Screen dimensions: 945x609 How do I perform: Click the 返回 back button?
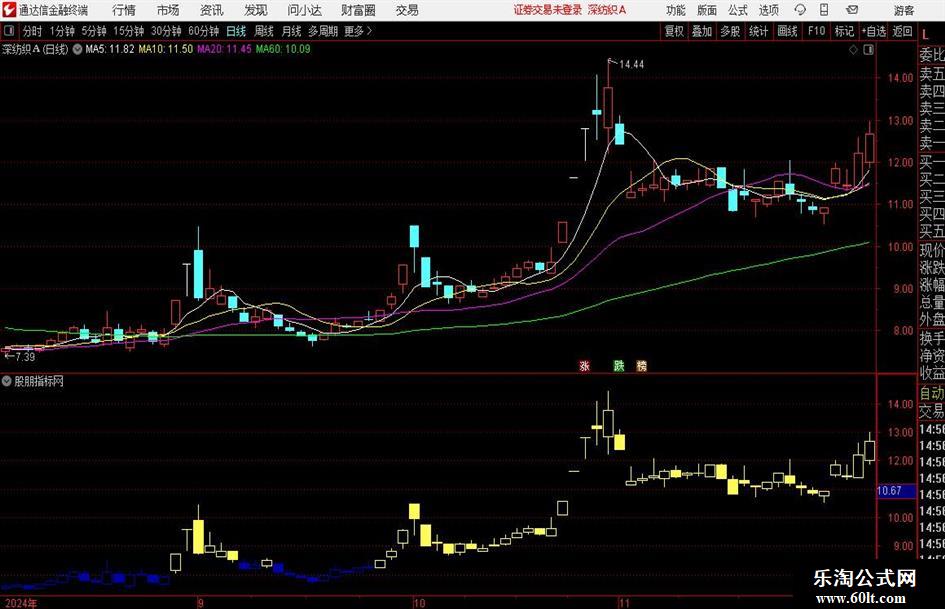click(x=902, y=31)
